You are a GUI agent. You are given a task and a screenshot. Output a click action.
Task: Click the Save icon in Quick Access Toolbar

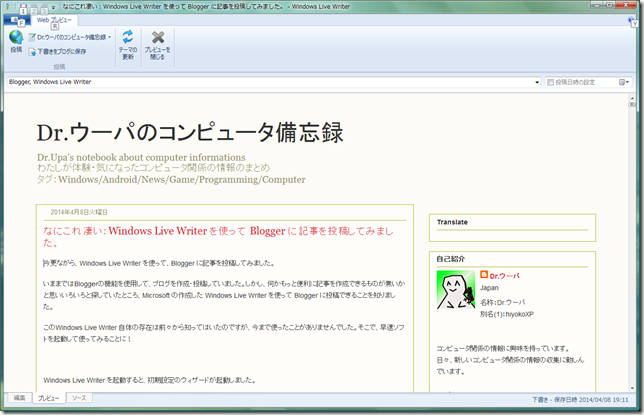click(x=23, y=7)
